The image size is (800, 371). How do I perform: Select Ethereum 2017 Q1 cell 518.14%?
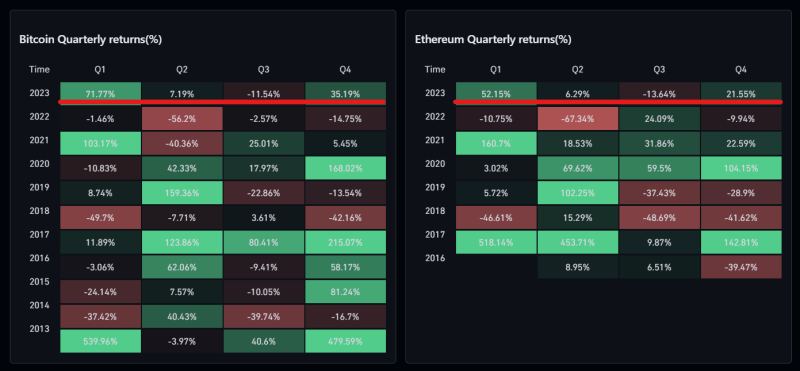[496, 242]
